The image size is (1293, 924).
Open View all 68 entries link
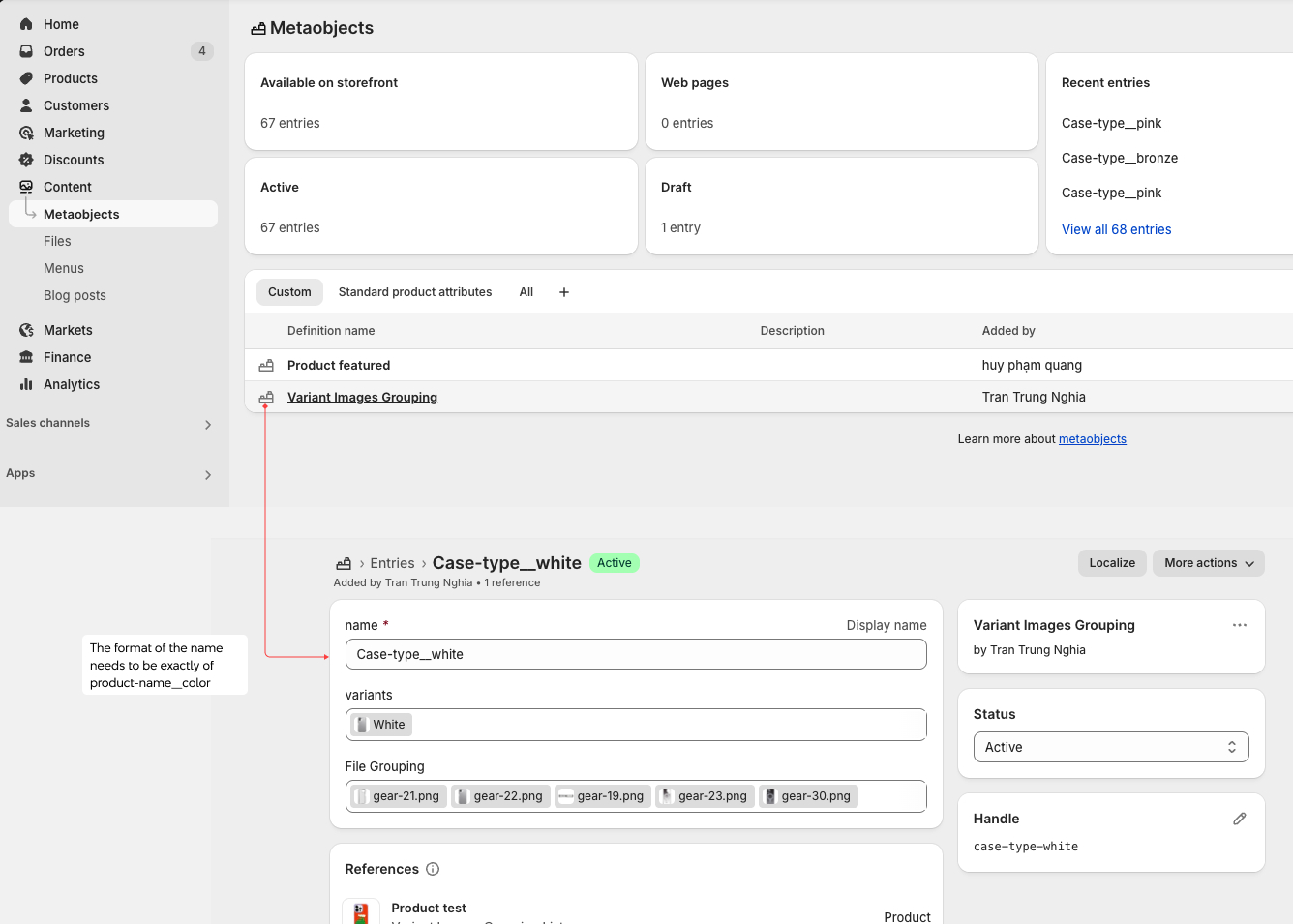click(1116, 229)
